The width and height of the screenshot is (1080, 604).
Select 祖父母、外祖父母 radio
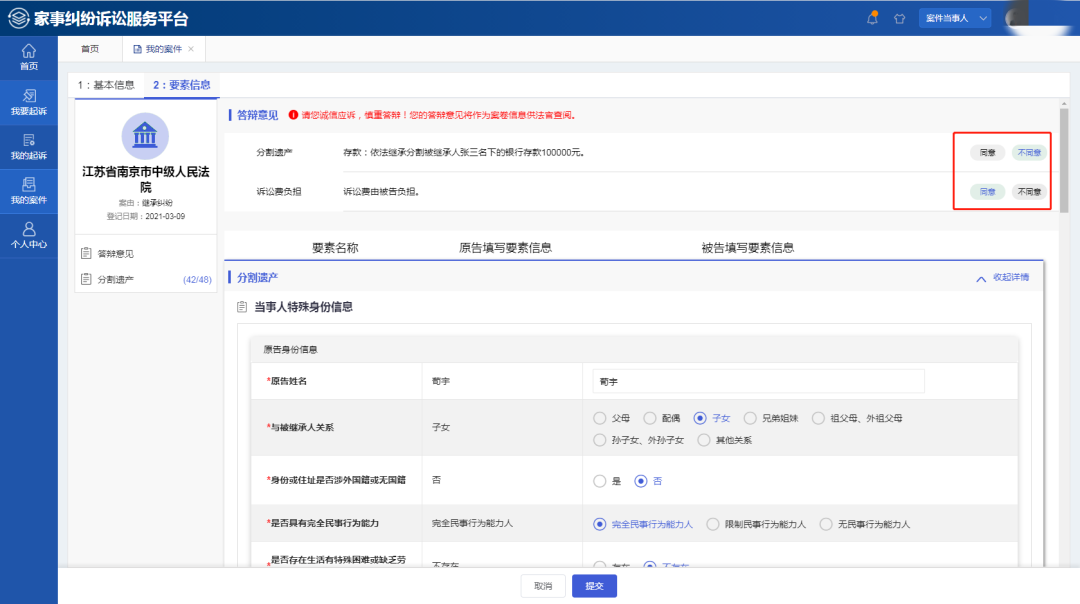[818, 418]
